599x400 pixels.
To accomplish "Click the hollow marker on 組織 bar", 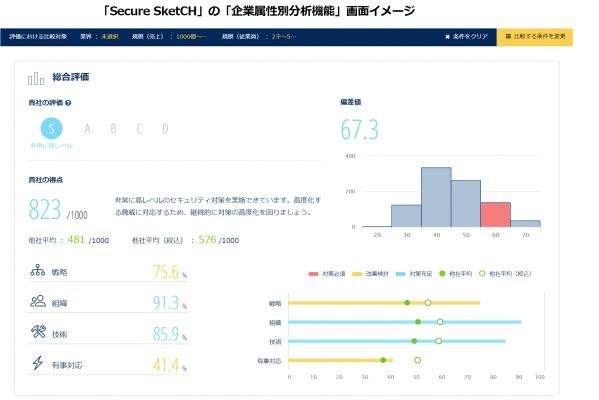I will 440,322.
